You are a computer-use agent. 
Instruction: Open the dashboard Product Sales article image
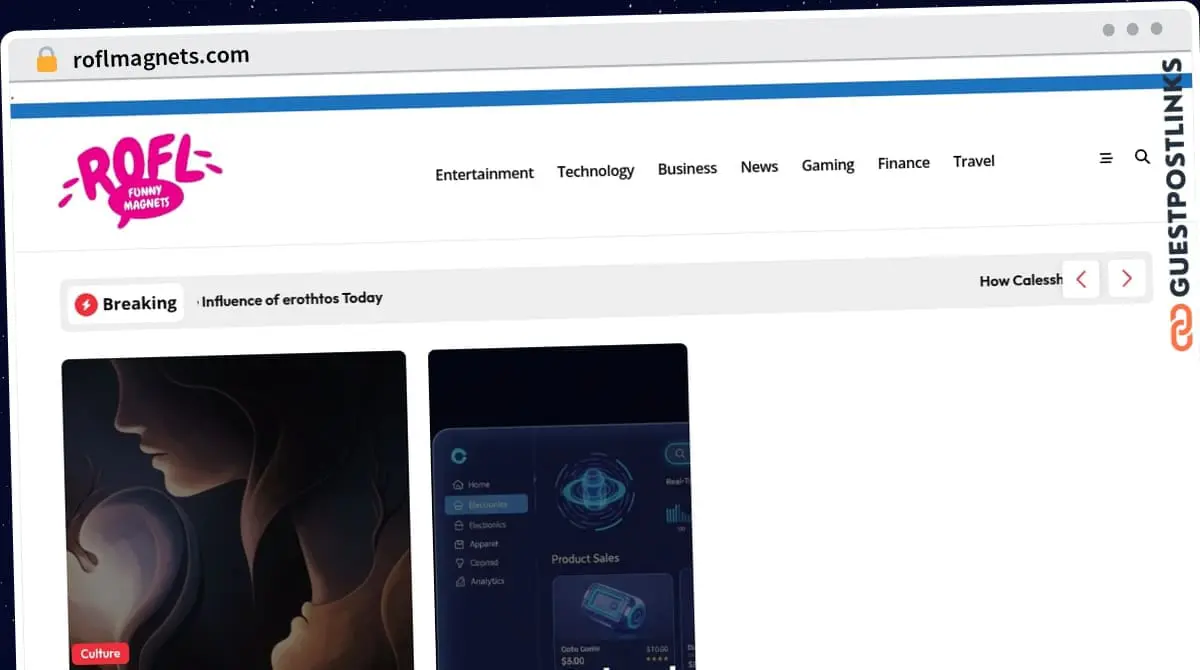558,510
